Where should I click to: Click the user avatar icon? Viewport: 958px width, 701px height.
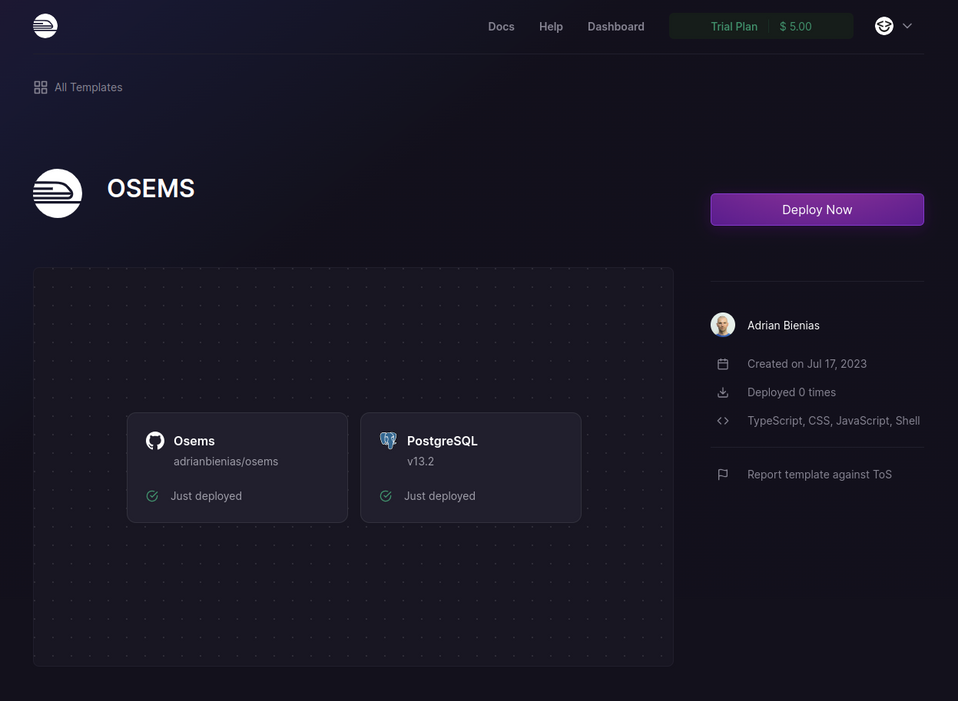point(884,26)
